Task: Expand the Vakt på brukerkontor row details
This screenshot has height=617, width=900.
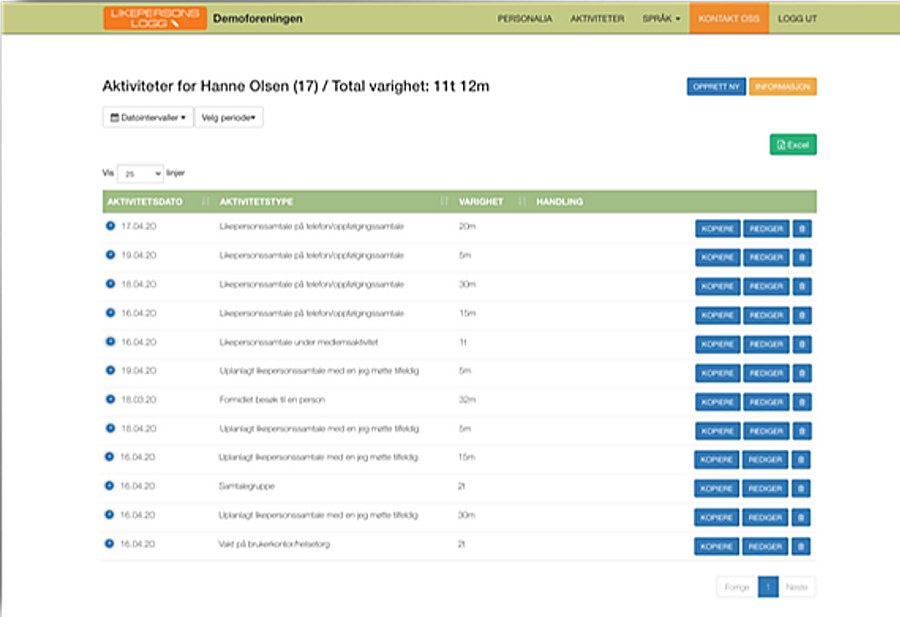Action: pyautogui.click(x=109, y=543)
